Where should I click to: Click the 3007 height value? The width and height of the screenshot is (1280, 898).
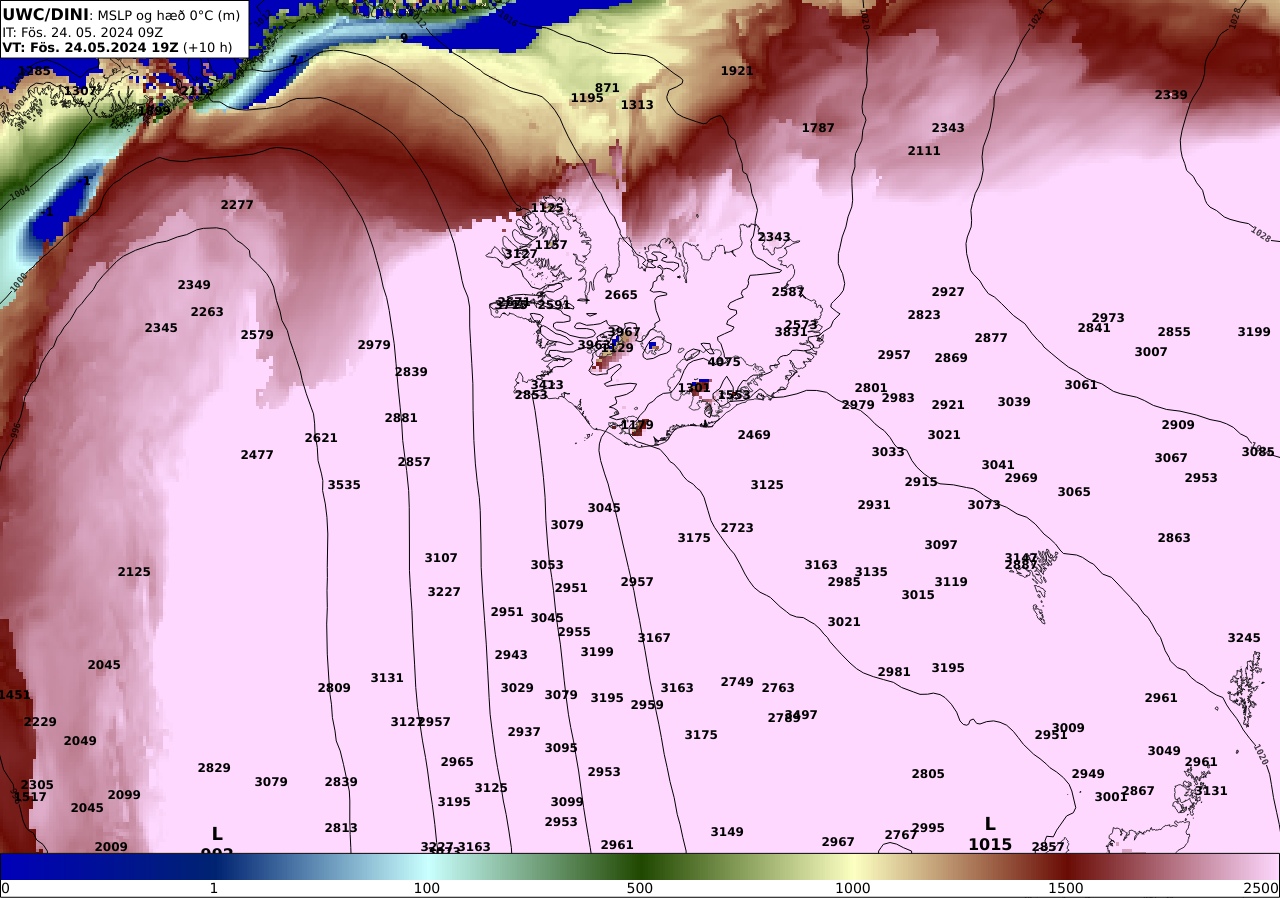pos(1151,352)
